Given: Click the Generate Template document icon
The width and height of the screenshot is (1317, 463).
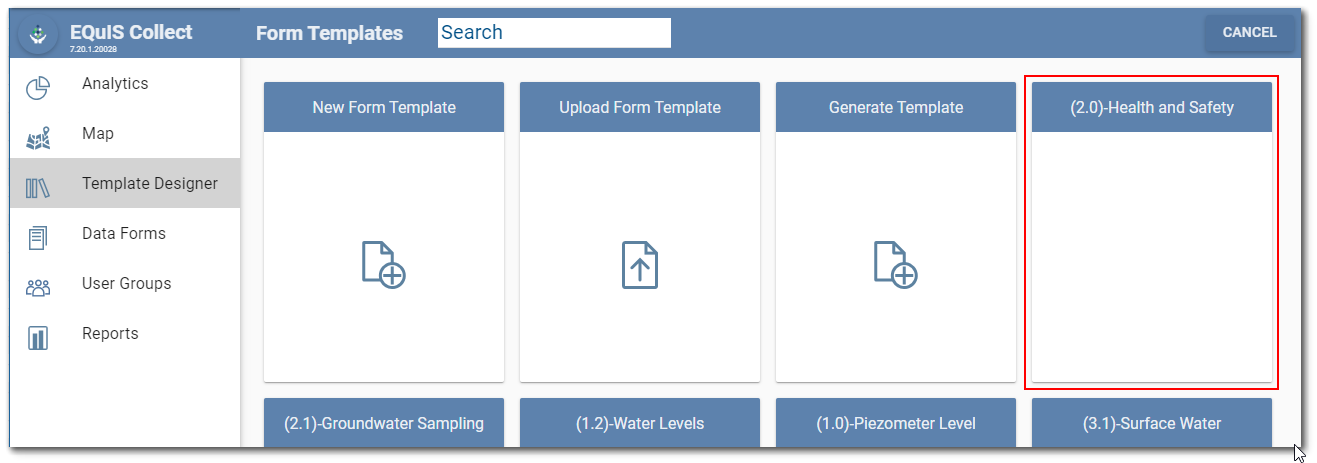Looking at the screenshot, I should (895, 265).
